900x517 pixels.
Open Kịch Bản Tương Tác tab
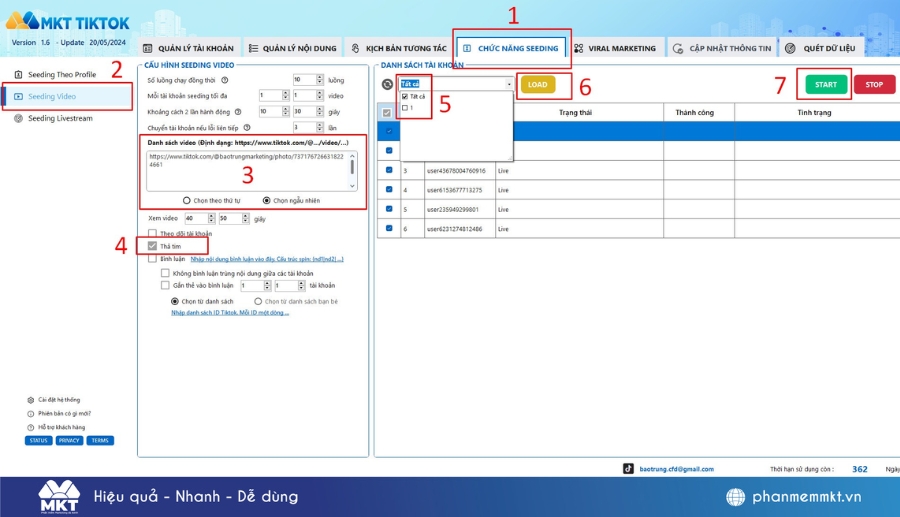click(x=398, y=48)
